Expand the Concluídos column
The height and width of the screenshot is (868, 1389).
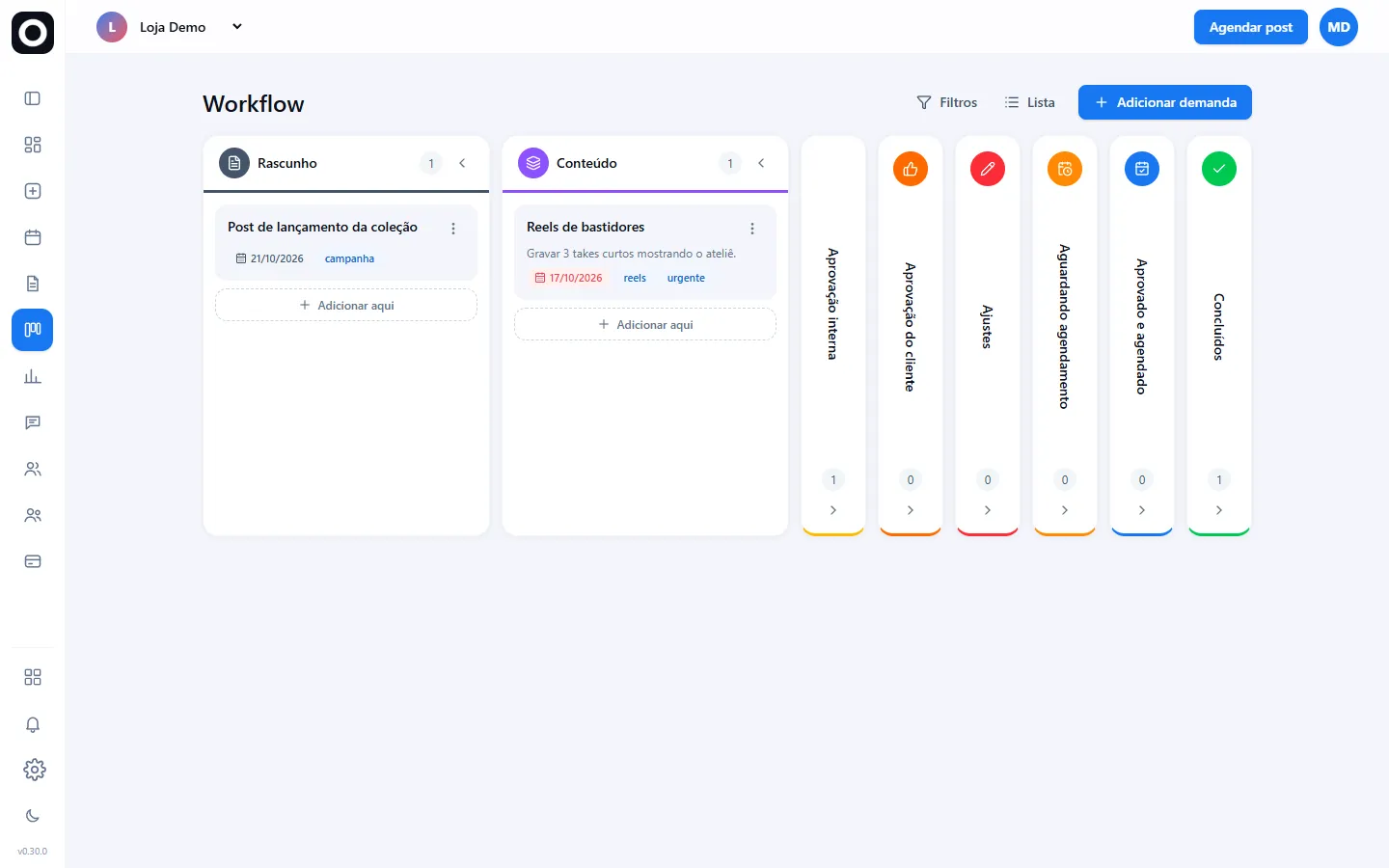1219,510
